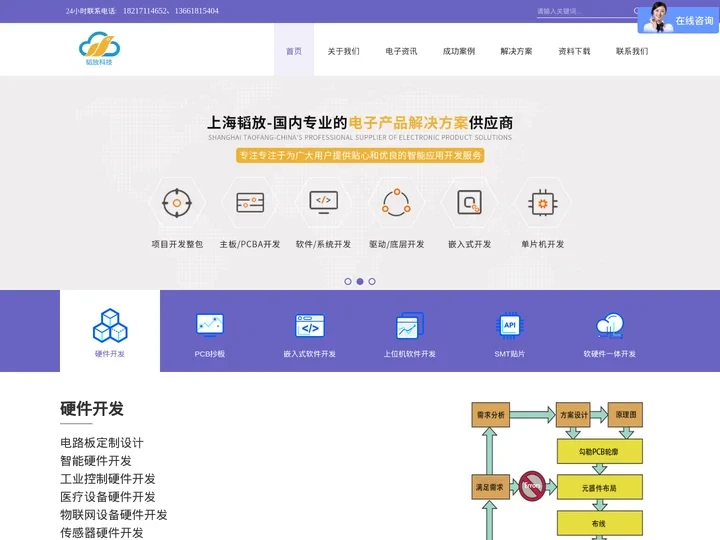Select the active second carousel dot
This screenshot has height=540, width=720.
[360, 281]
